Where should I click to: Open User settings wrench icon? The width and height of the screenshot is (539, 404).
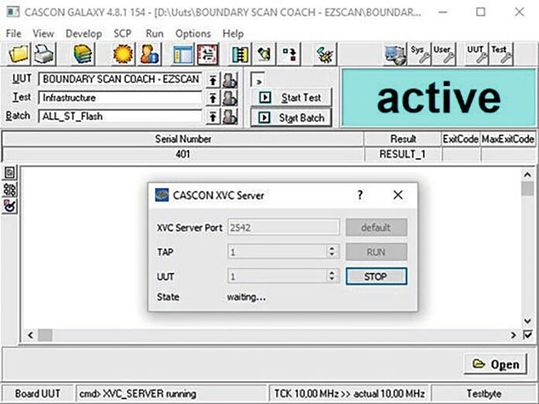point(444,54)
